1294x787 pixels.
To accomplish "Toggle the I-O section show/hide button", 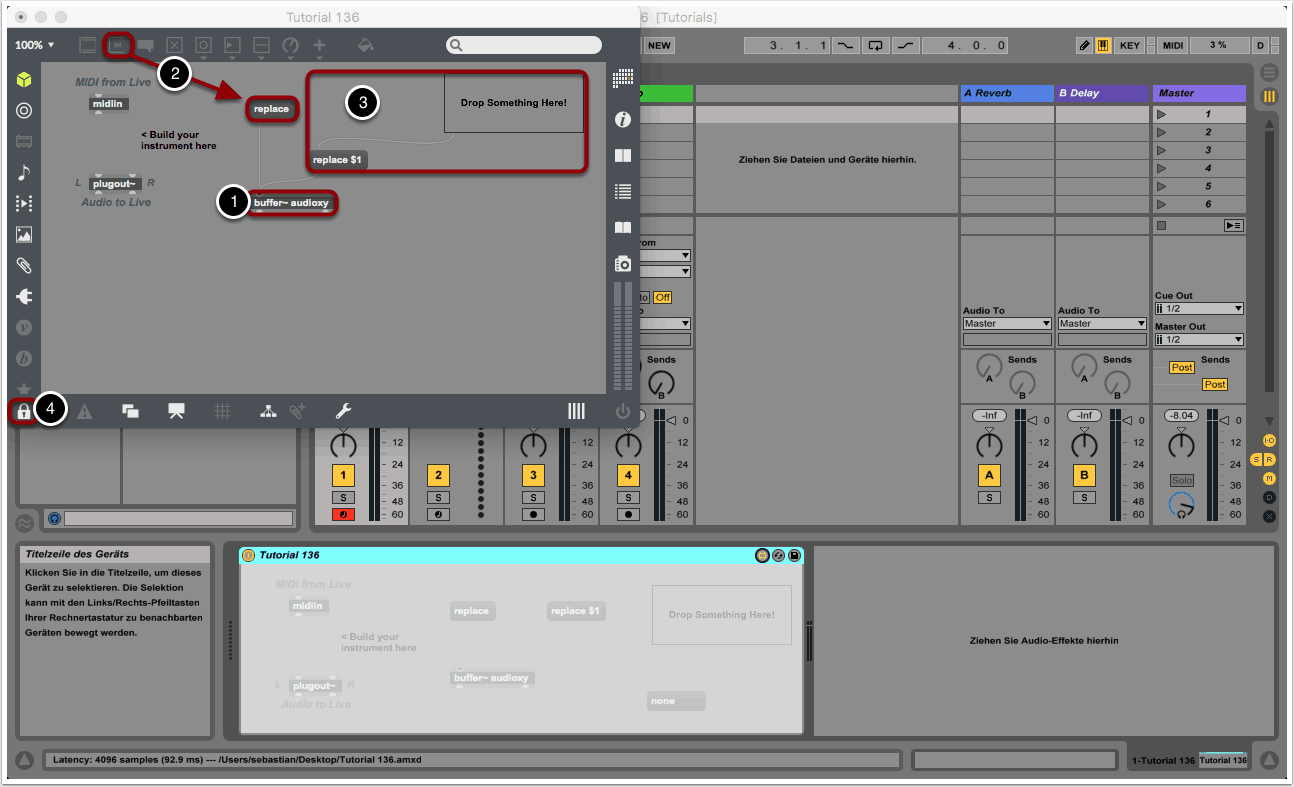I will (x=1269, y=441).
